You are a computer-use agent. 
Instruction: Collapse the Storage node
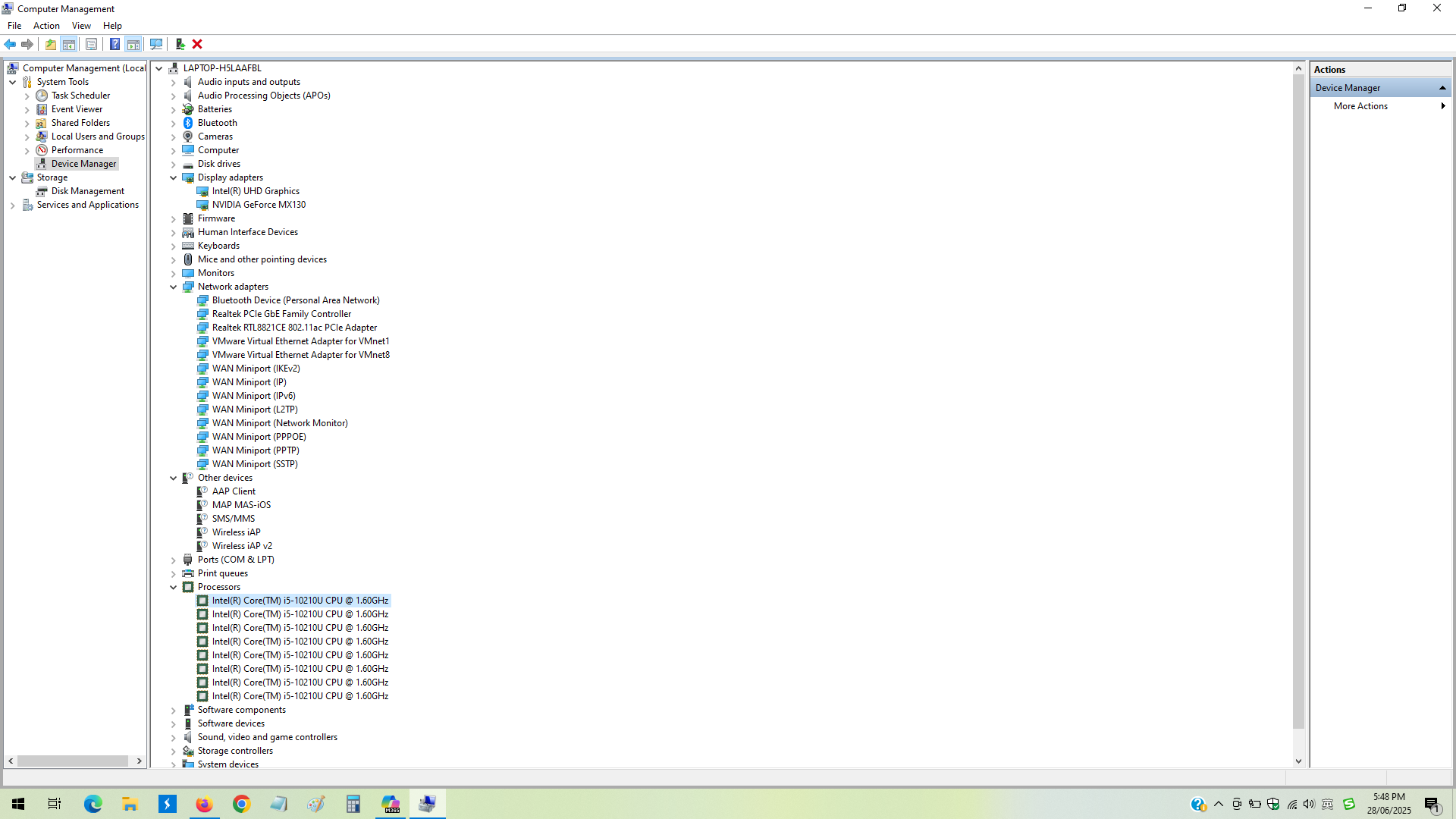[13, 177]
